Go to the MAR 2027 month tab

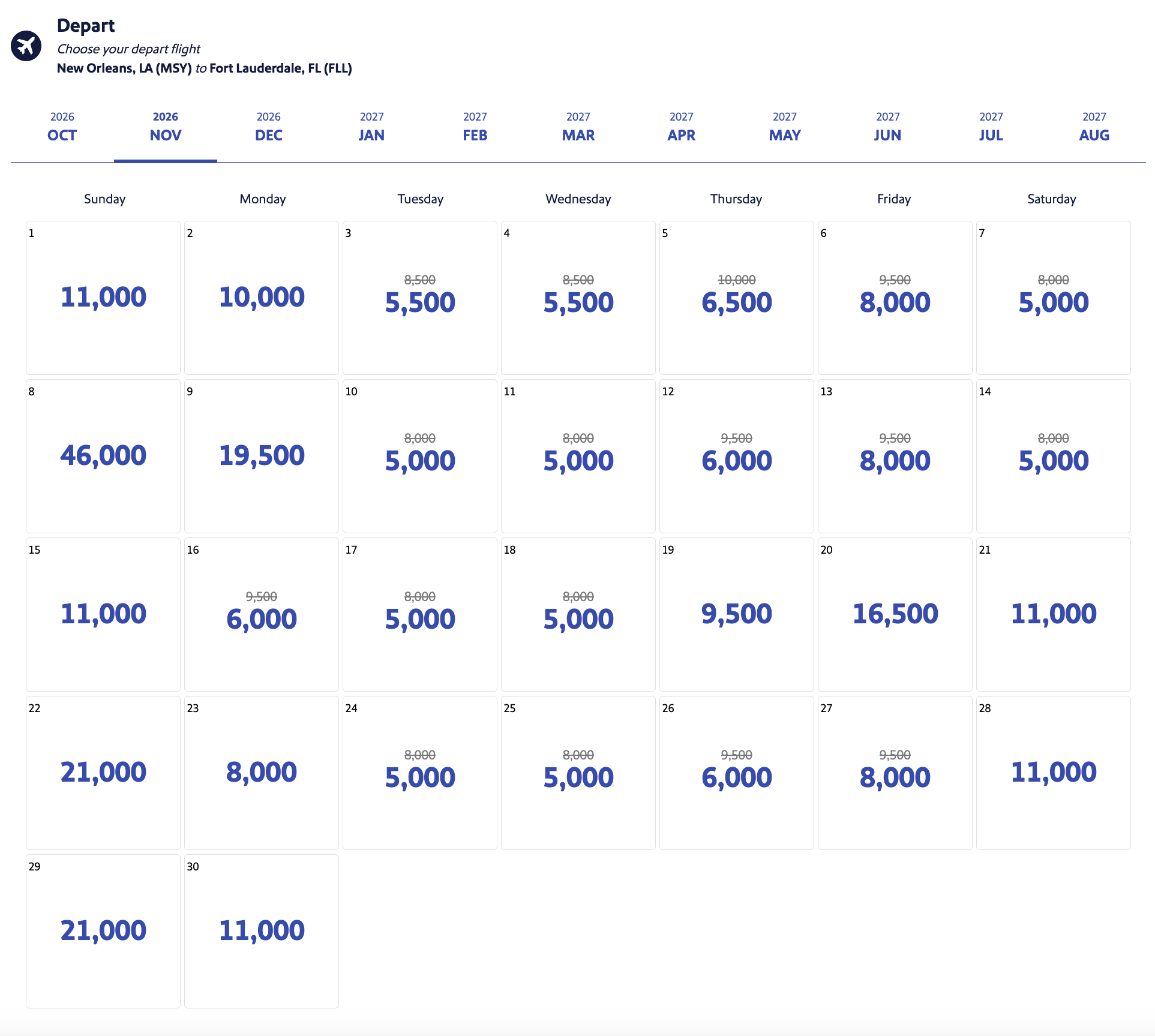pyautogui.click(x=578, y=127)
